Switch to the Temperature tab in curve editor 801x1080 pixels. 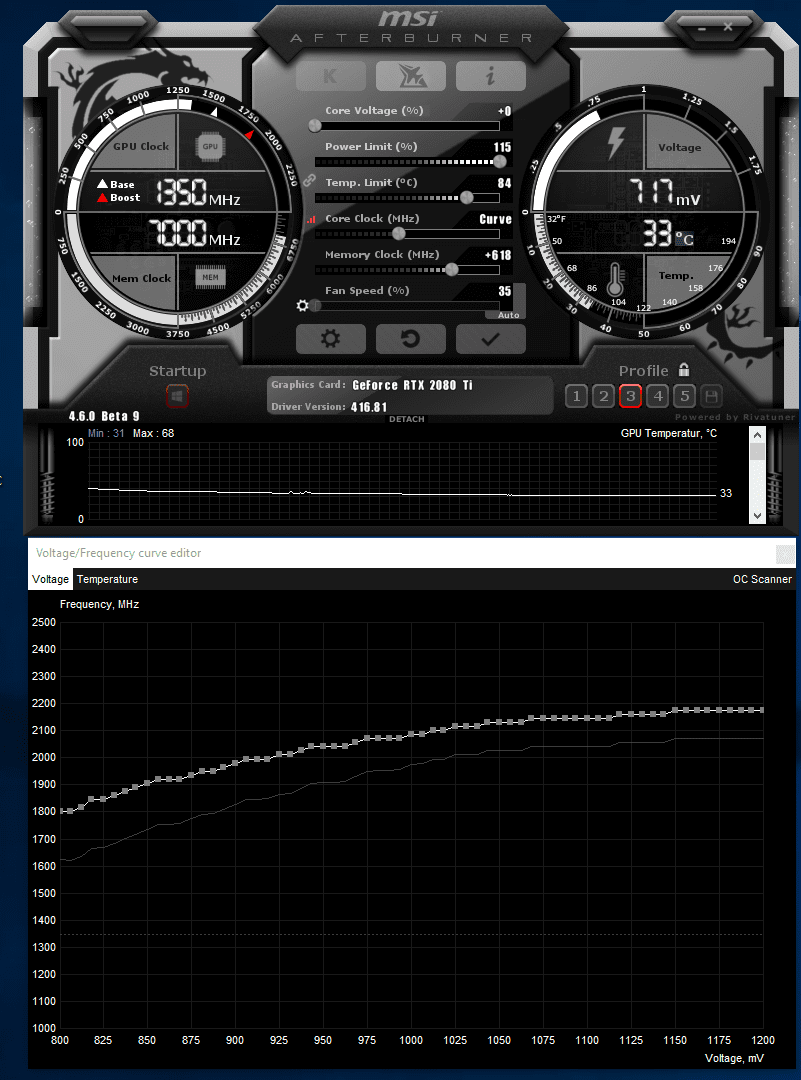click(x=107, y=579)
